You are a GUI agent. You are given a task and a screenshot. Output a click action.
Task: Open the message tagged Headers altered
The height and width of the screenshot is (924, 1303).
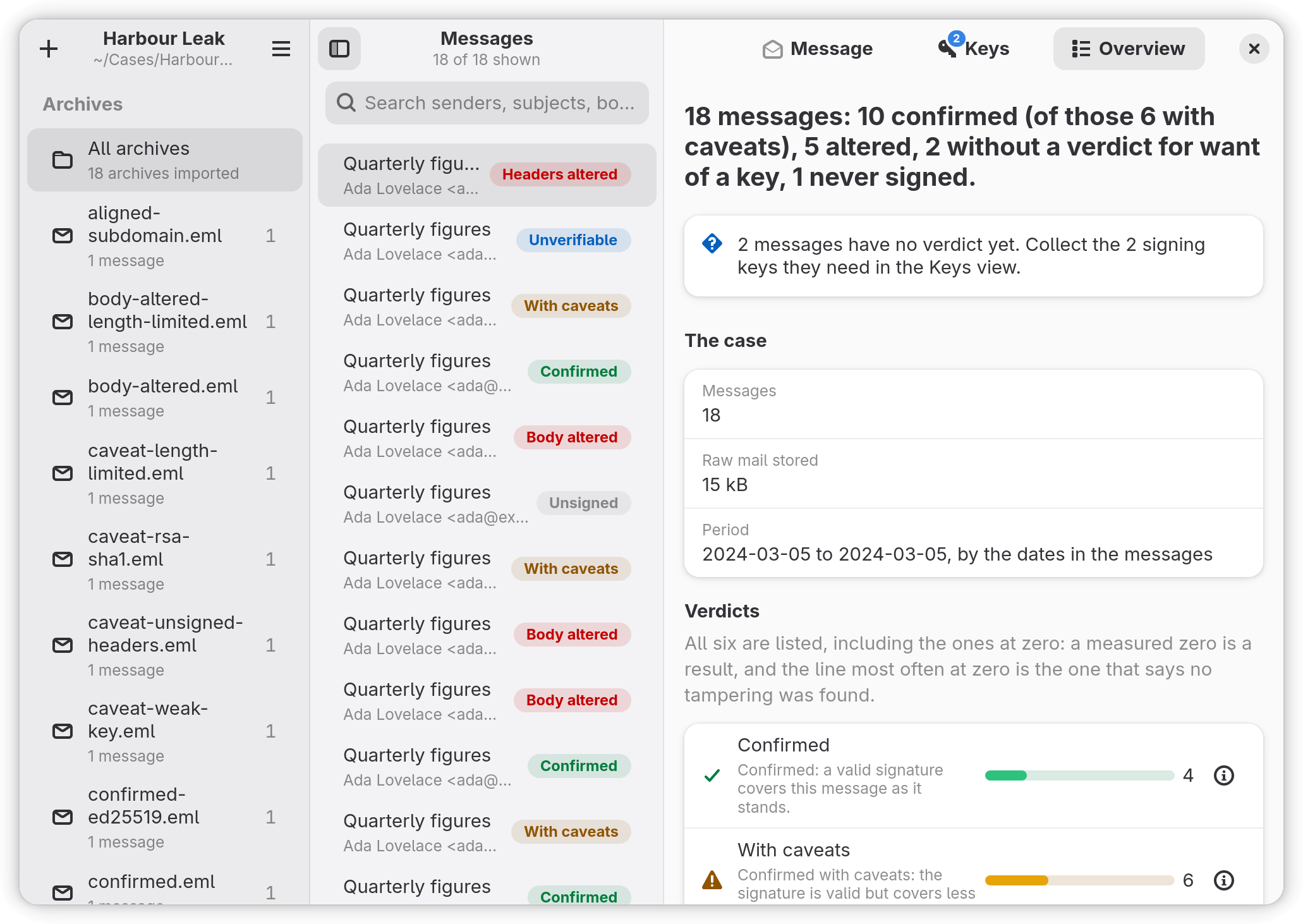(x=487, y=175)
